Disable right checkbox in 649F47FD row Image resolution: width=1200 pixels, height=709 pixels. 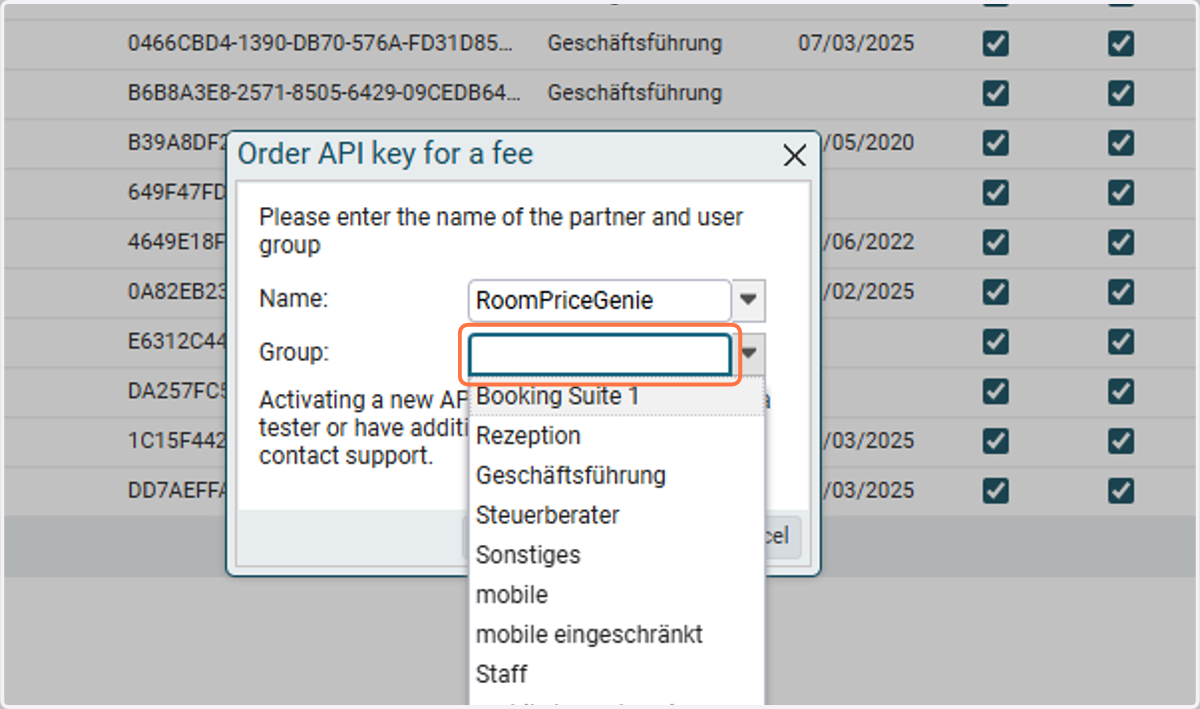(x=1121, y=192)
